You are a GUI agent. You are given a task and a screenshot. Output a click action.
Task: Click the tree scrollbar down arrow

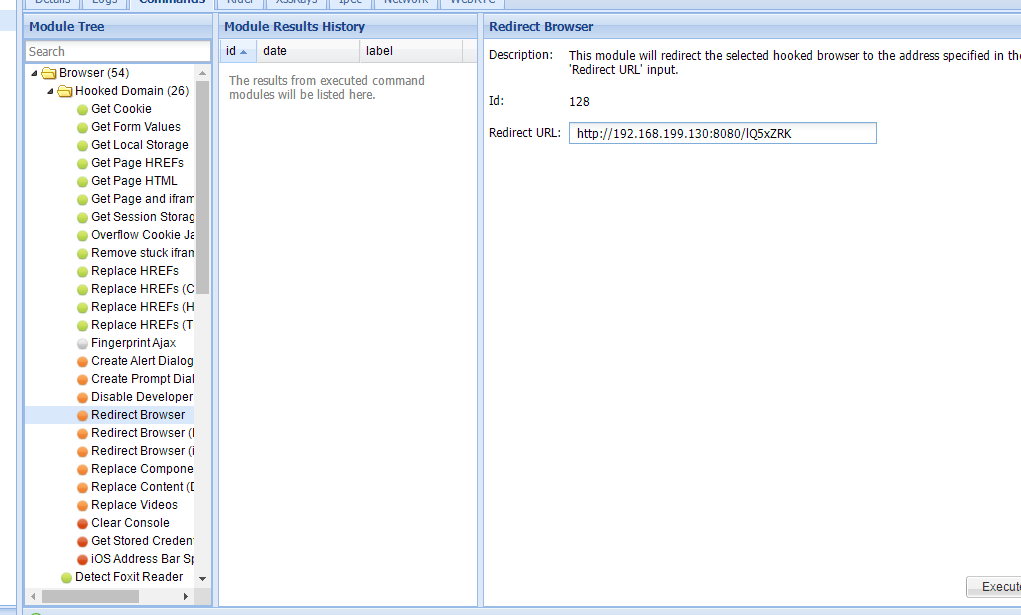click(203, 579)
